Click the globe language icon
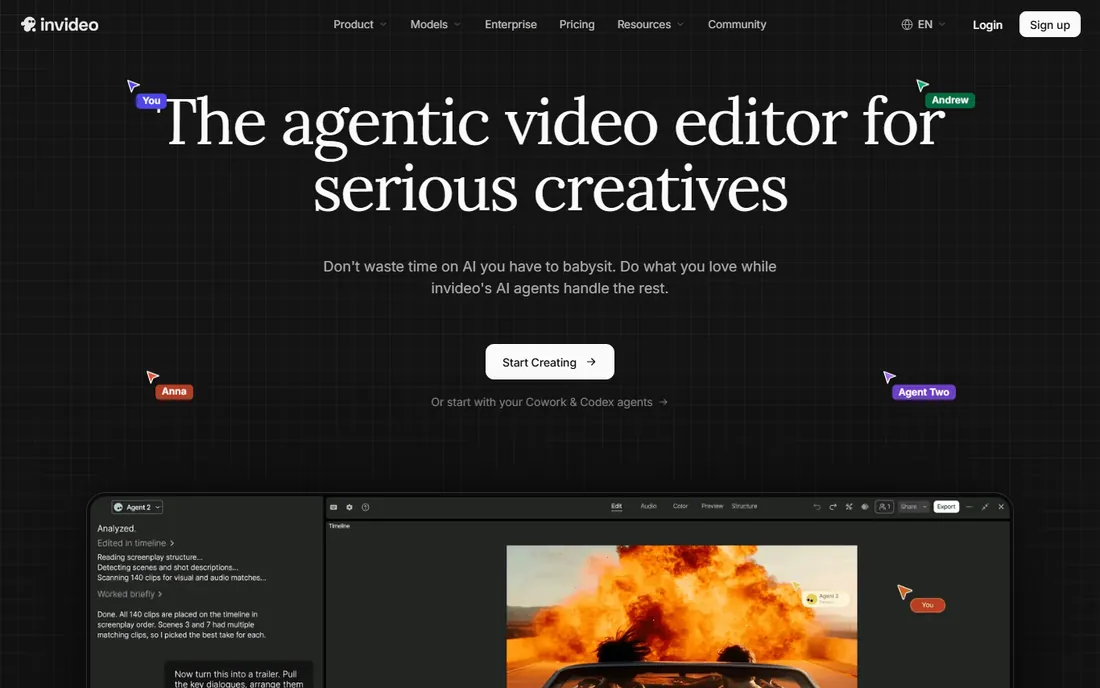Viewport: 1100px width, 688px height. tap(907, 25)
